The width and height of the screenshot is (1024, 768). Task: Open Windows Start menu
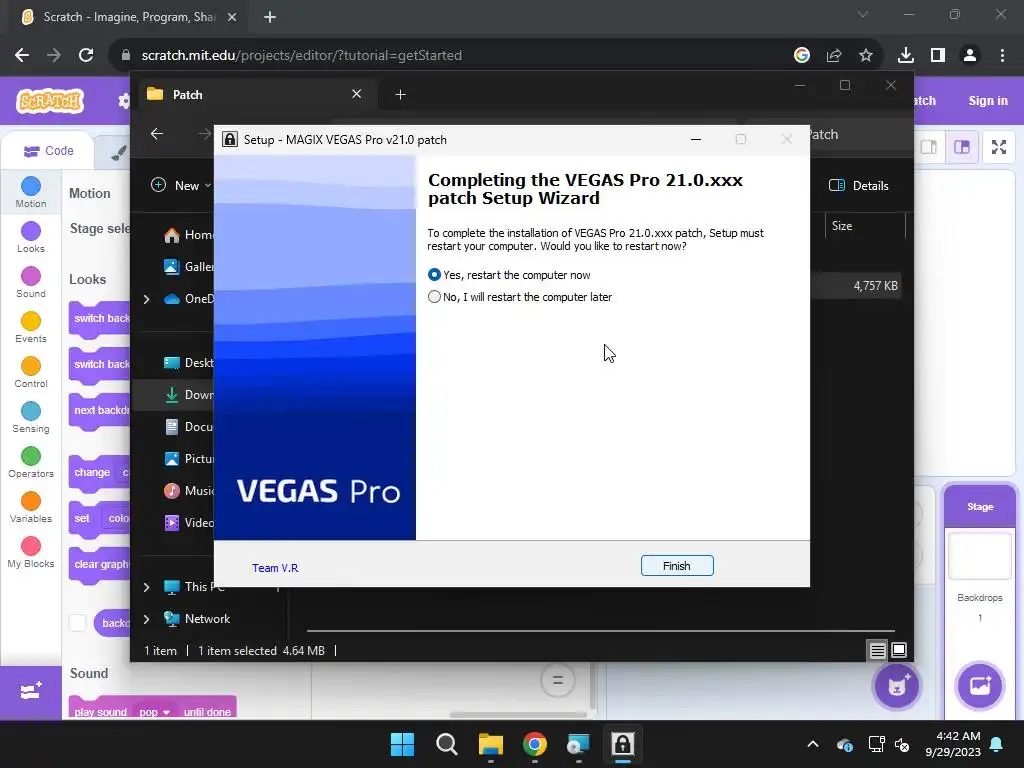(402, 744)
